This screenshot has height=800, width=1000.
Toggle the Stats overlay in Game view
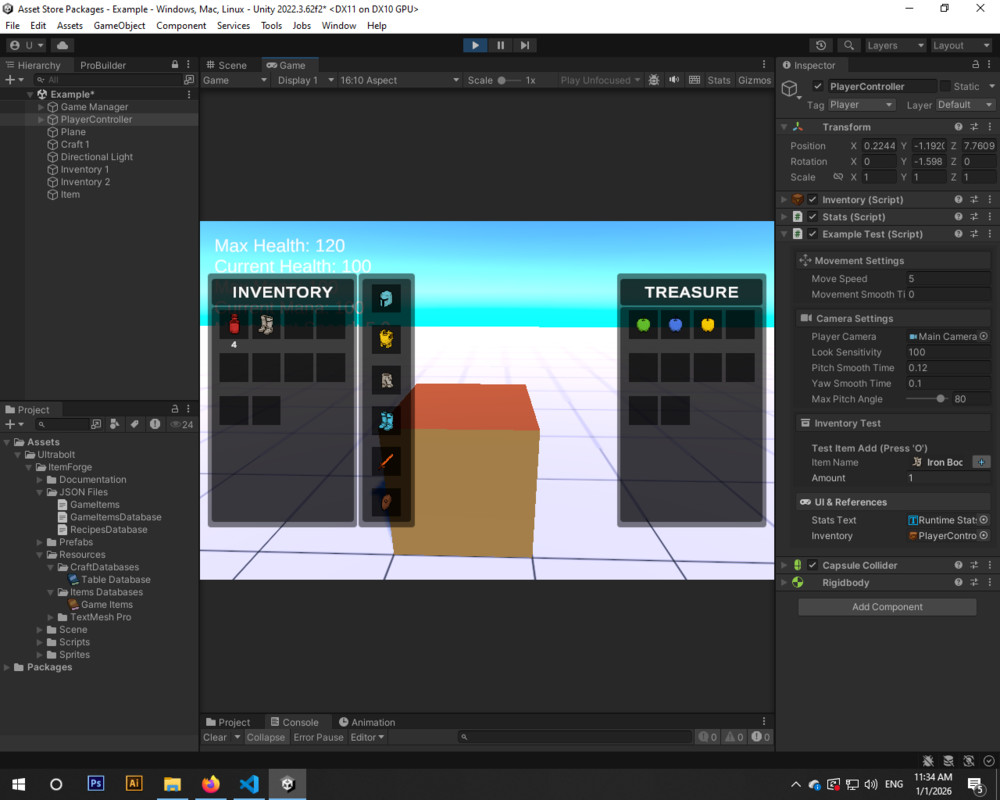719,80
